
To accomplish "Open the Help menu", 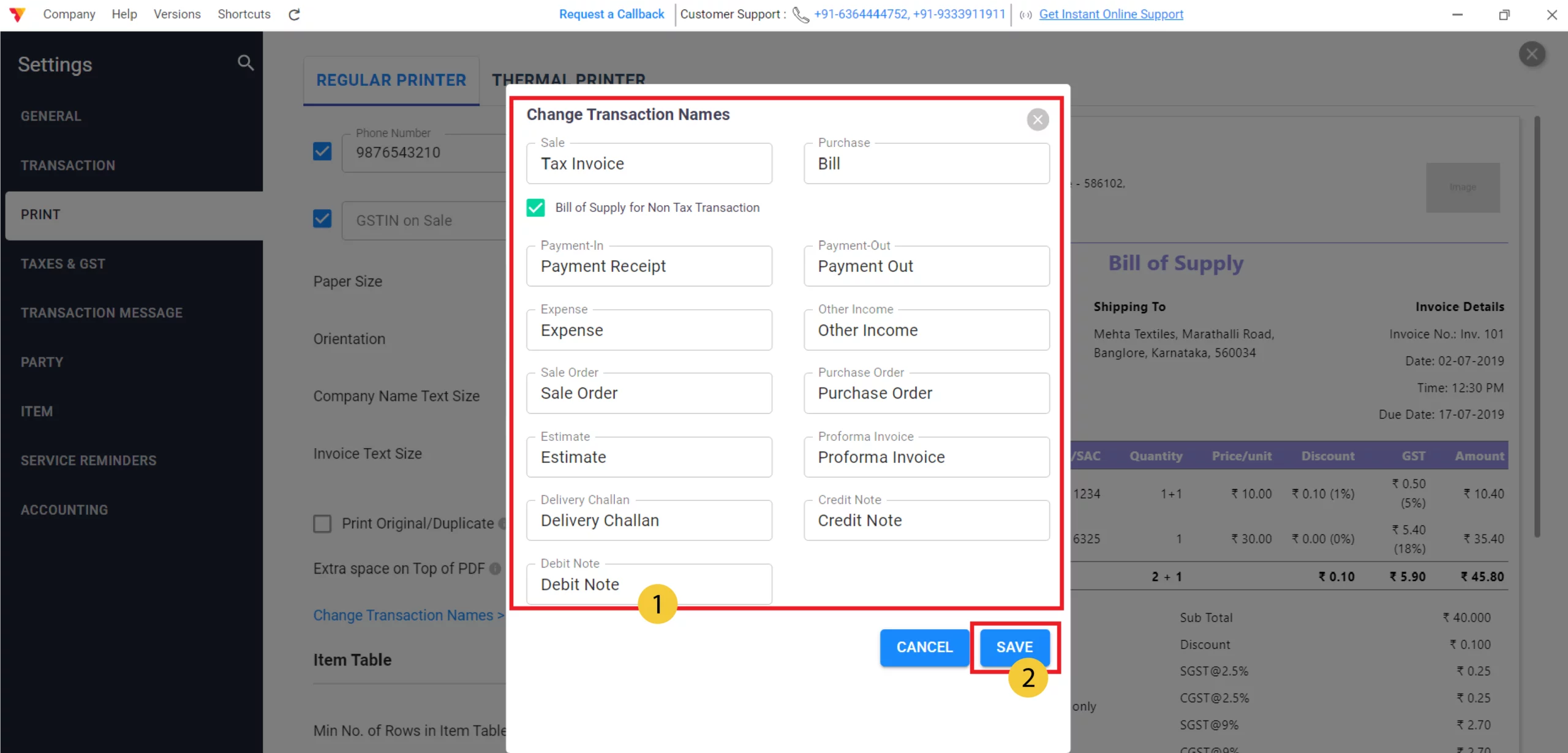I will (124, 14).
